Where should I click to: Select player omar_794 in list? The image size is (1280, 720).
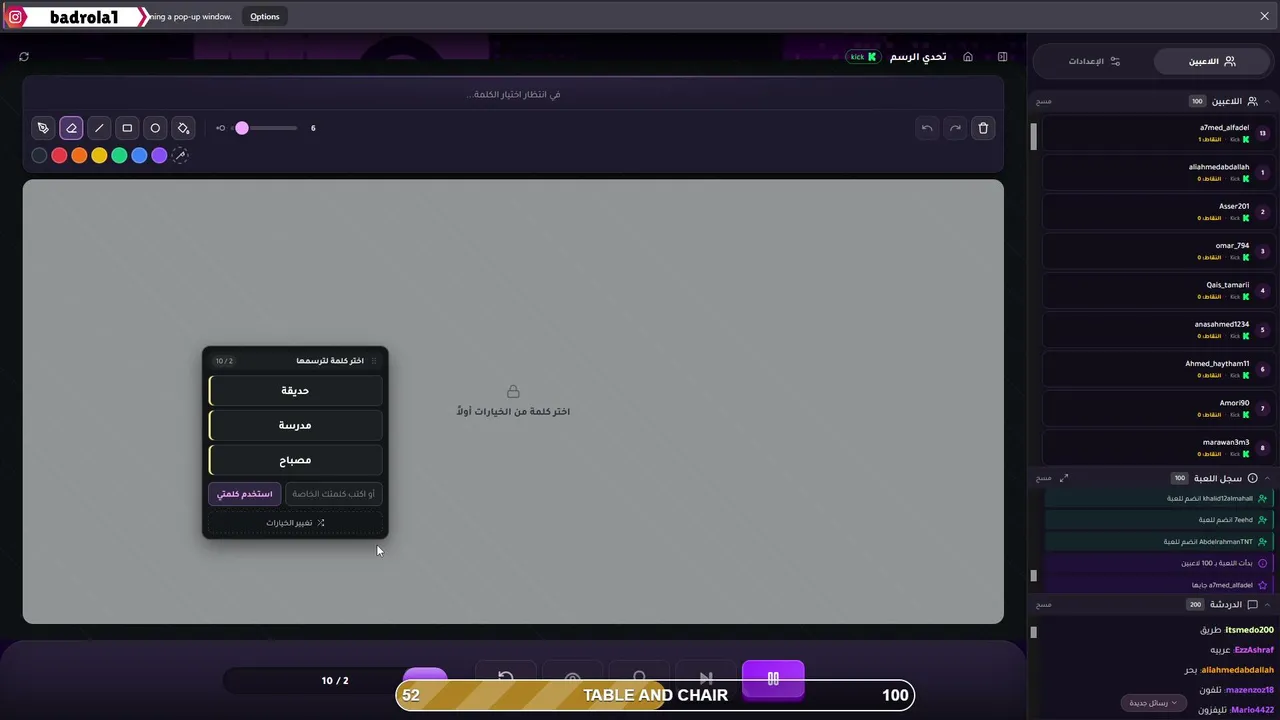(x=1157, y=251)
